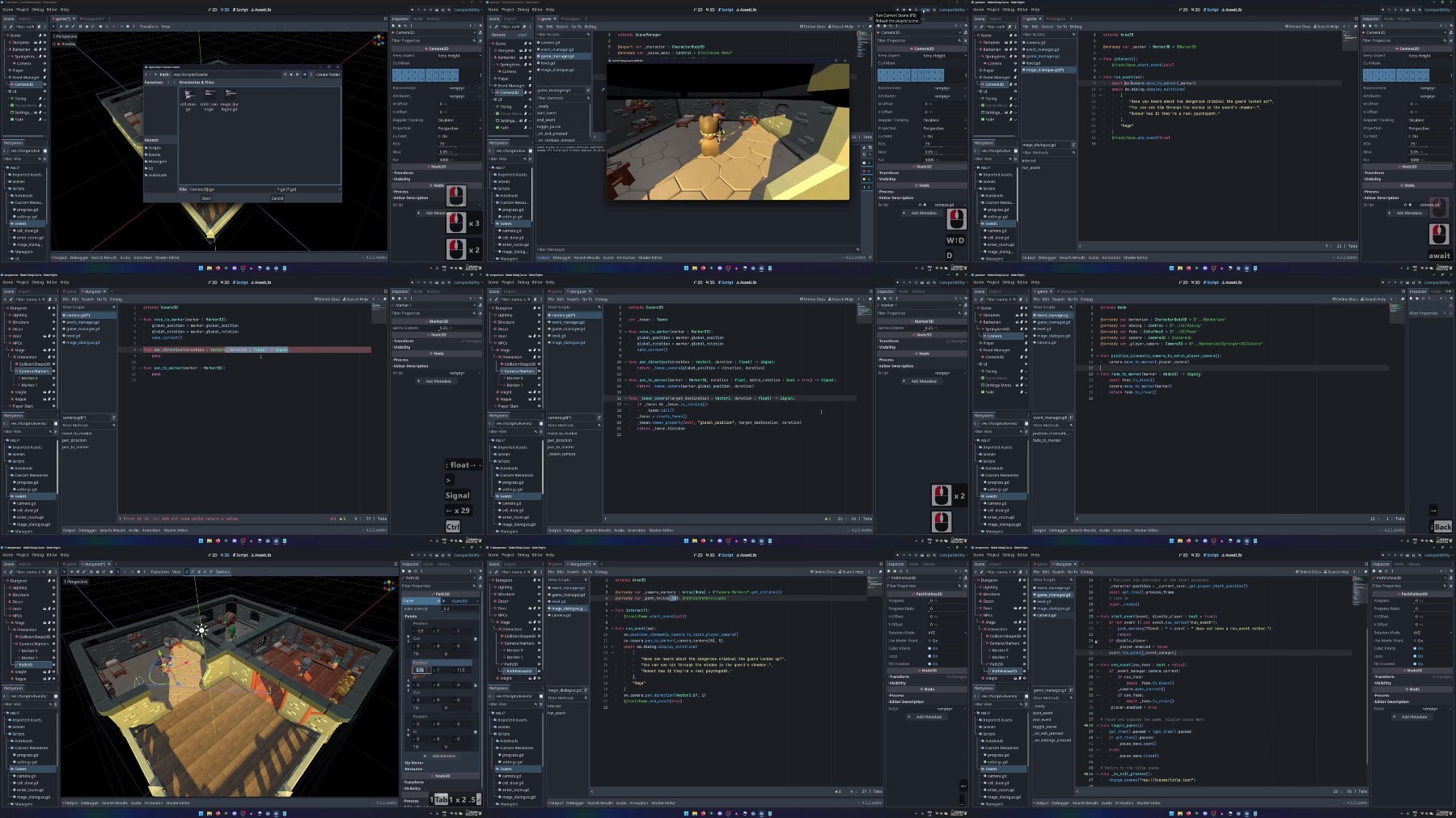
Task: Click Add Element in Path3D inspector
Action: click(442, 756)
